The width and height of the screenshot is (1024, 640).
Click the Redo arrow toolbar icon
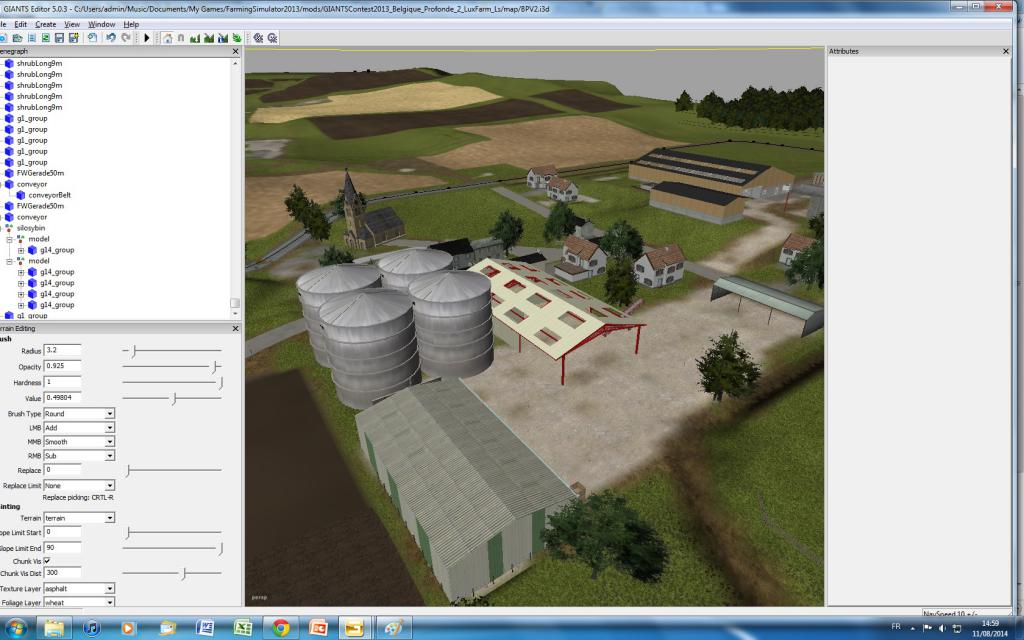(x=125, y=38)
